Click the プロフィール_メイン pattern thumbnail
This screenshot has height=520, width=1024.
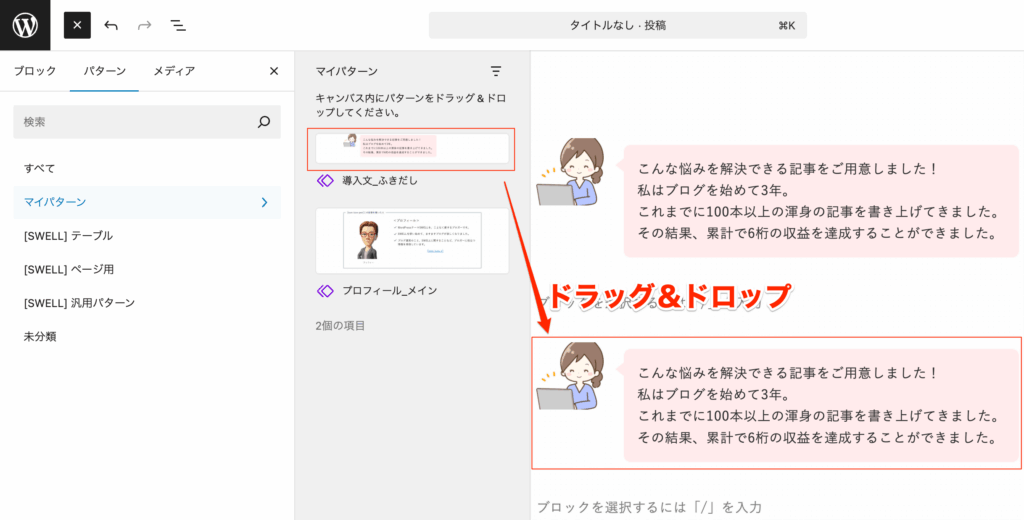(x=411, y=240)
